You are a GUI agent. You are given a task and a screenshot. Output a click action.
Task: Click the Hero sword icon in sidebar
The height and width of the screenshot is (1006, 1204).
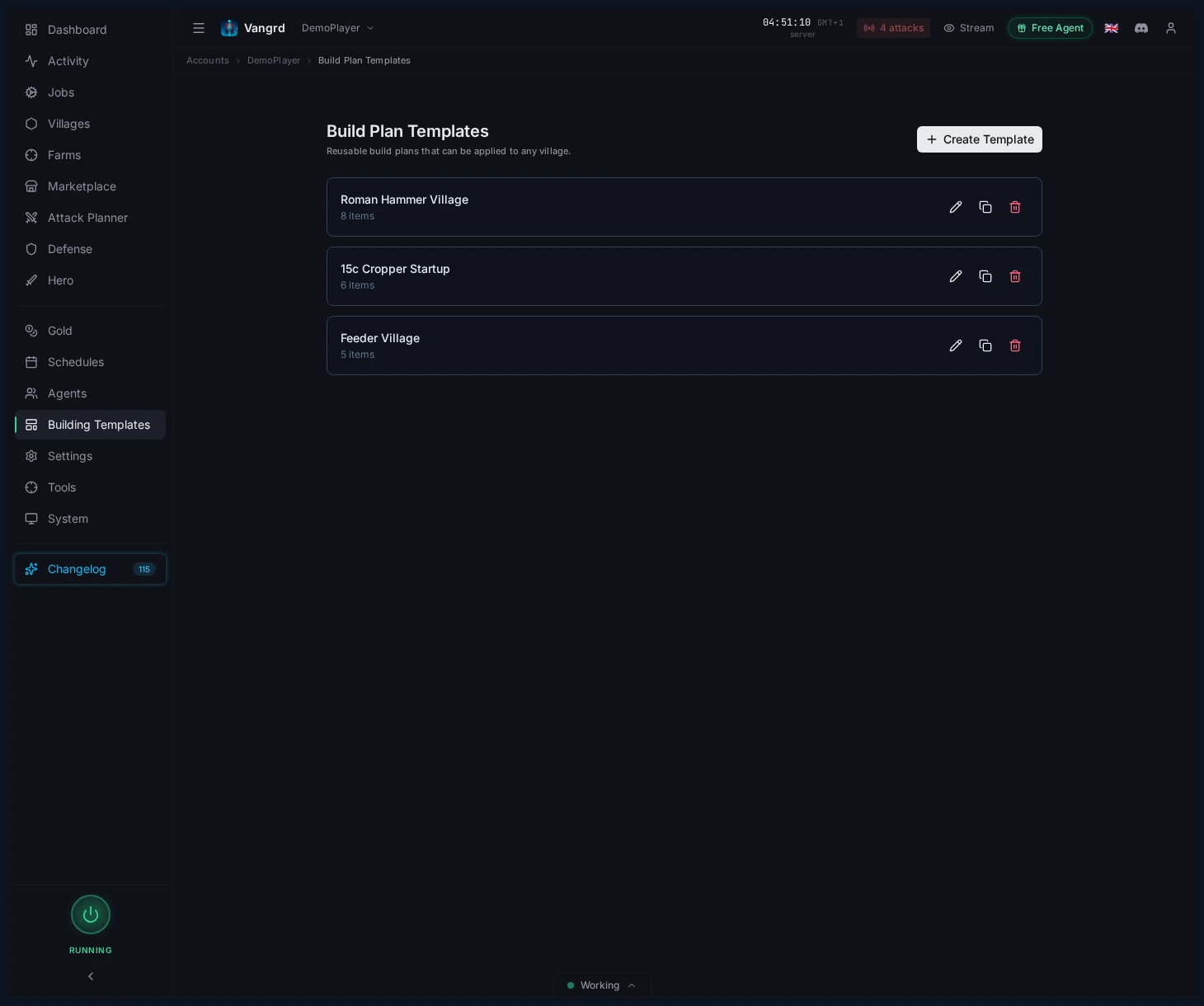[31, 280]
